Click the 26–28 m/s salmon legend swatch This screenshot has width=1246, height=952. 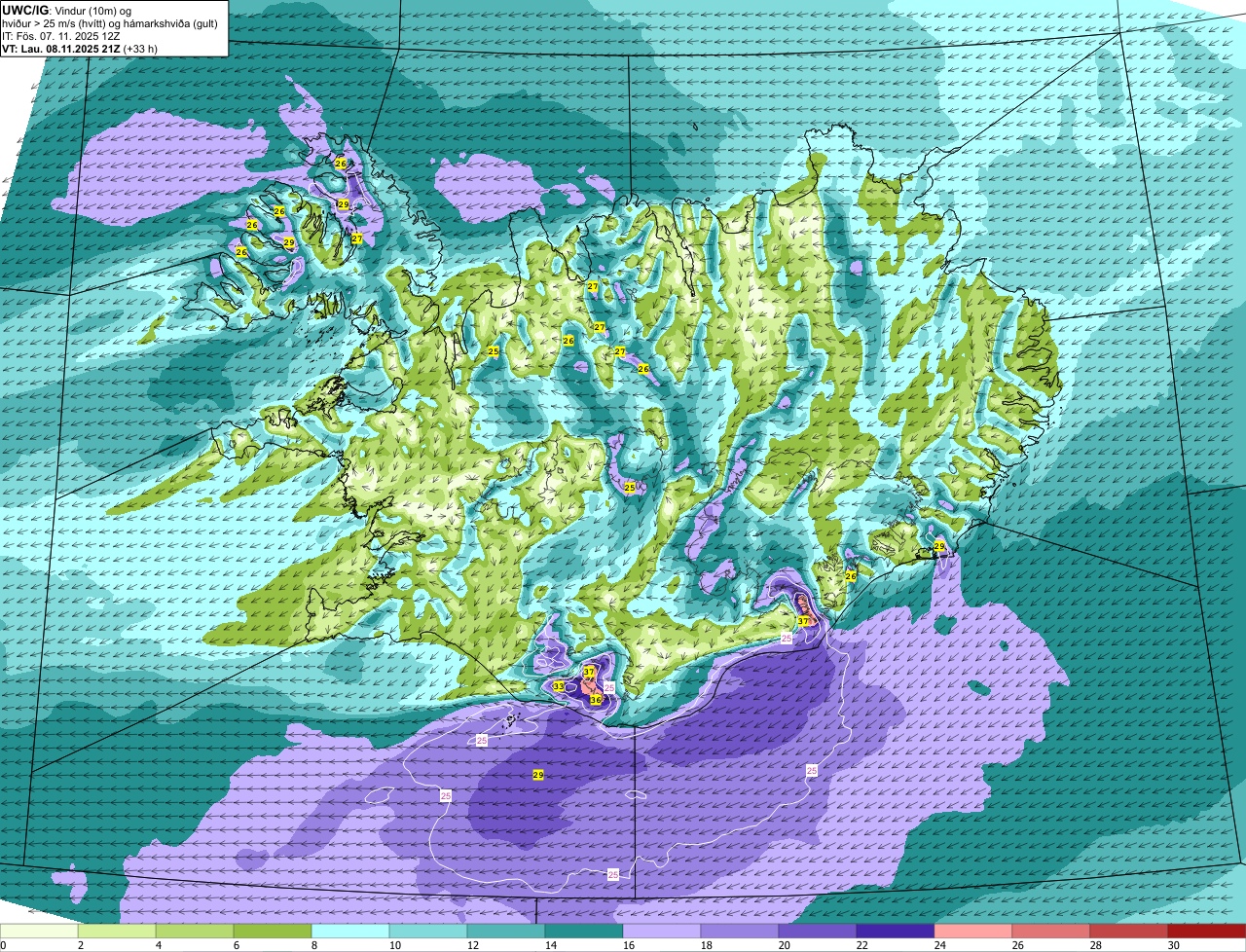(x=1051, y=932)
